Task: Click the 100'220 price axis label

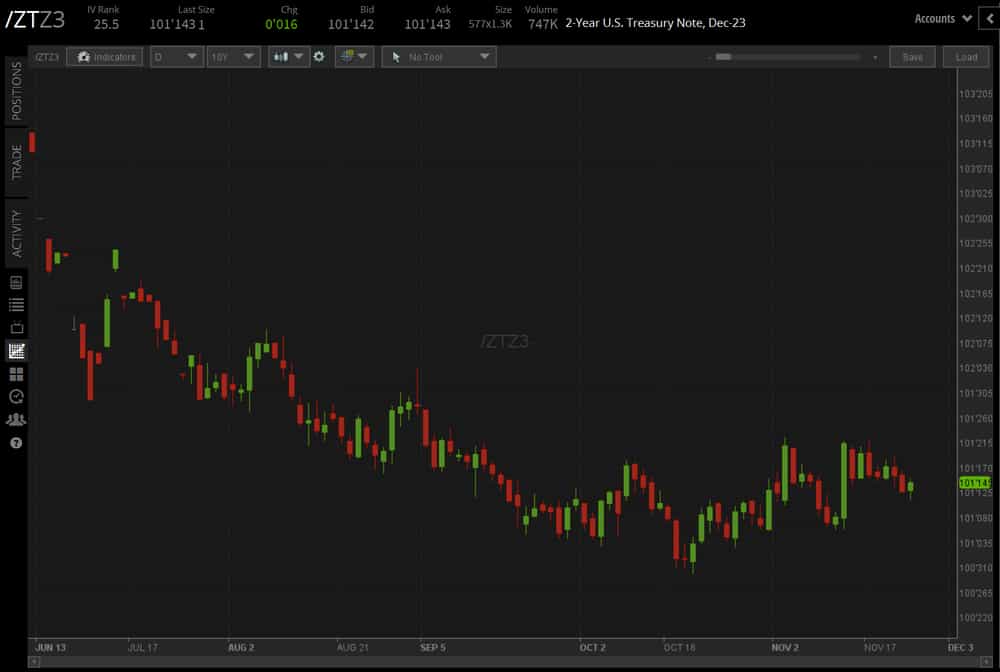Action: [976, 618]
